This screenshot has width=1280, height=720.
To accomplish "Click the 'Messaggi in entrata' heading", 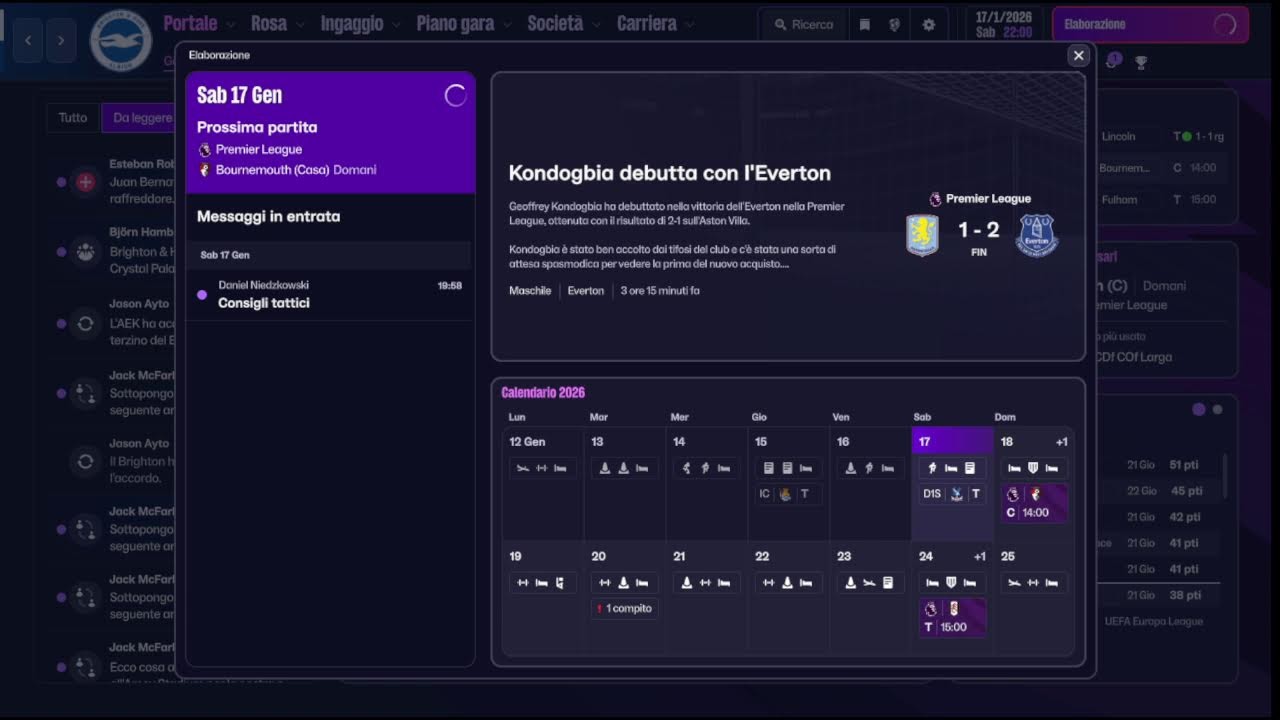I will click(x=268, y=216).
